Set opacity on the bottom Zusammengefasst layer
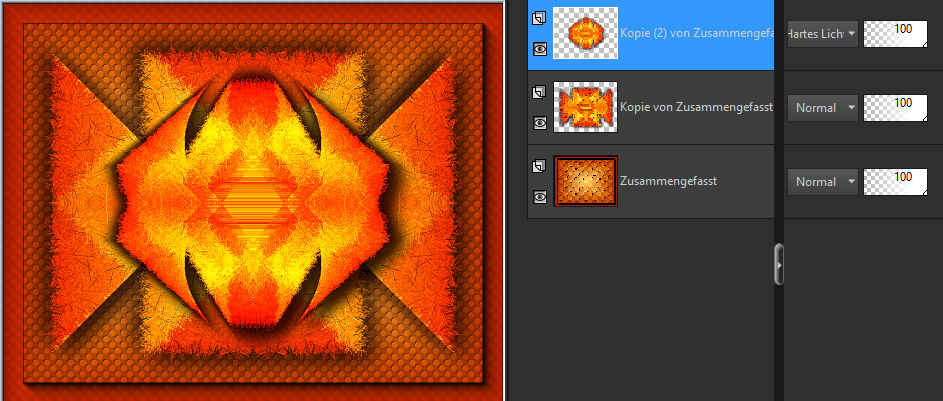943x401 pixels. click(x=896, y=181)
